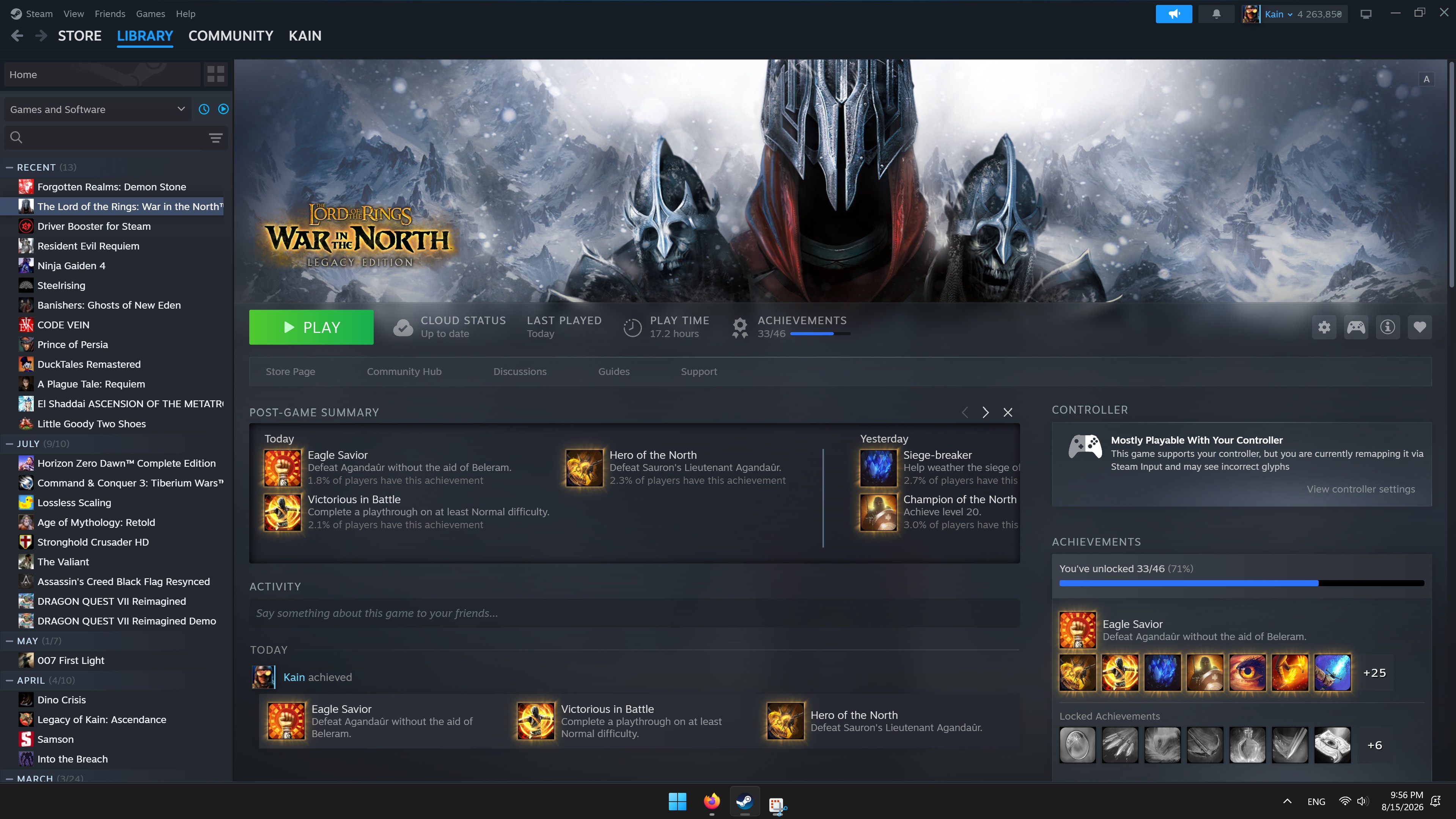Screen dimensions: 1456x819
Task: Go to the STORE tab
Action: coord(80,36)
